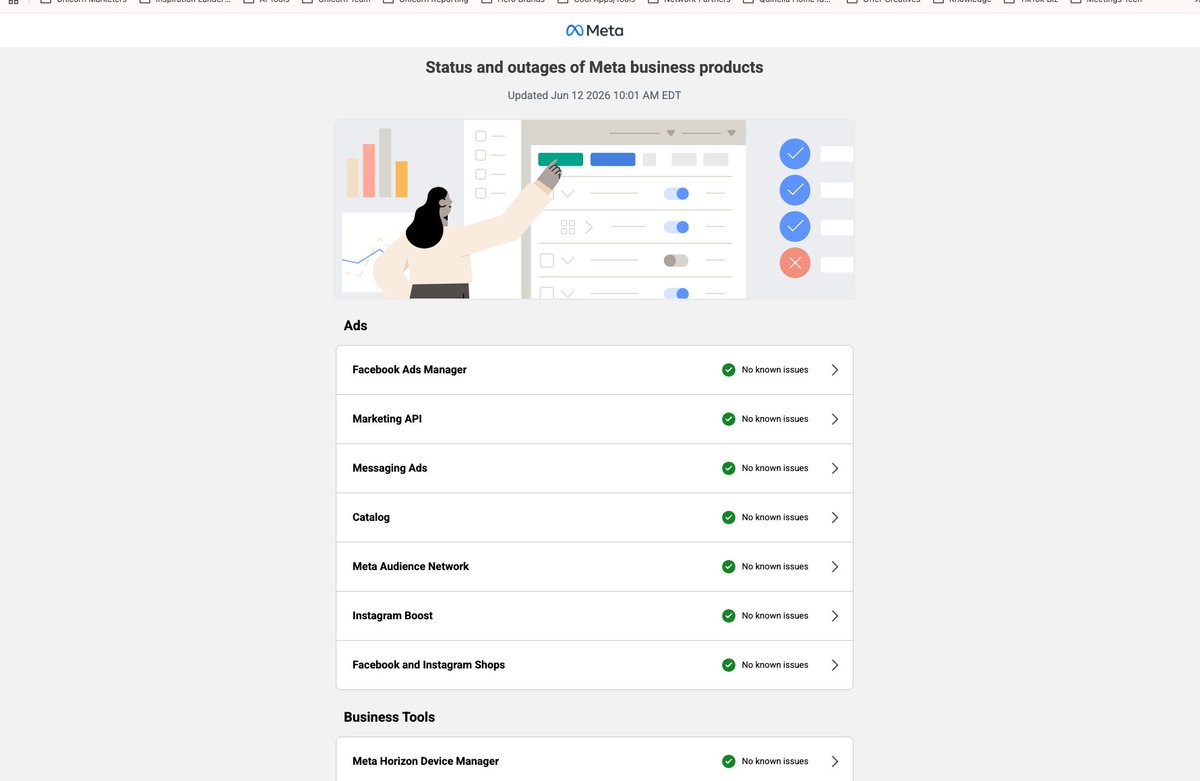This screenshot has height=781, width=1200.
Task: Click "No known issues" for Facebook and Instagram Shops
Action: 775,665
